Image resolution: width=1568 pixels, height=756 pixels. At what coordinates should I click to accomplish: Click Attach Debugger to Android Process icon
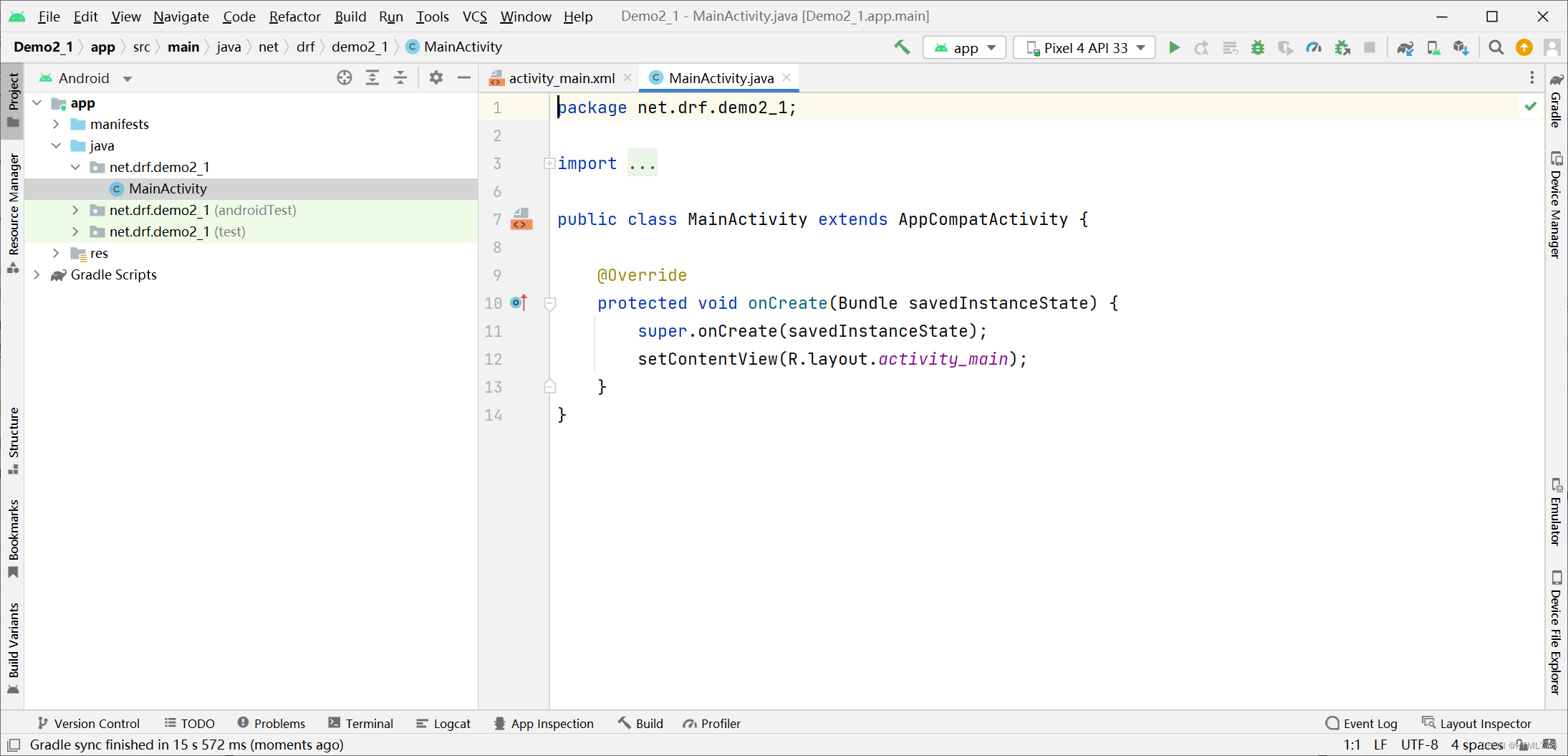[1342, 47]
